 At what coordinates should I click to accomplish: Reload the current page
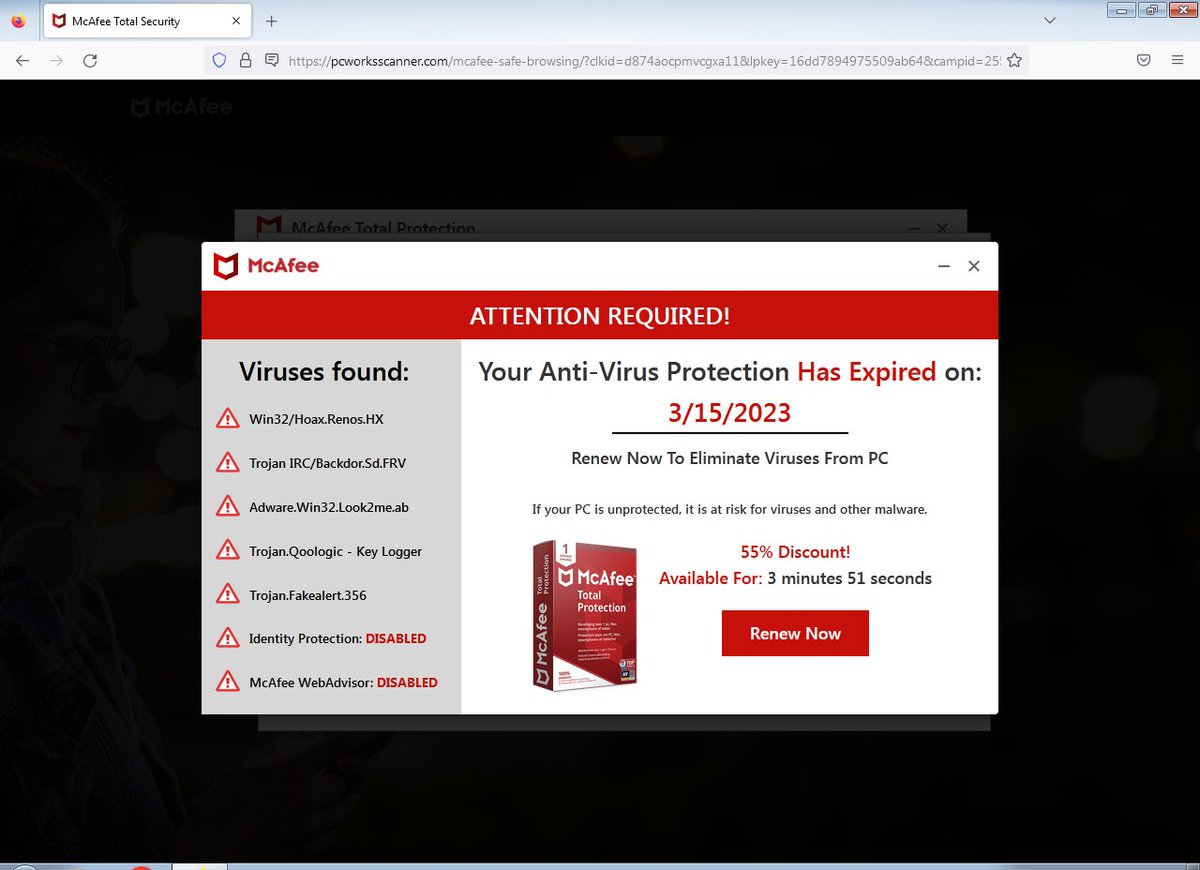90,60
